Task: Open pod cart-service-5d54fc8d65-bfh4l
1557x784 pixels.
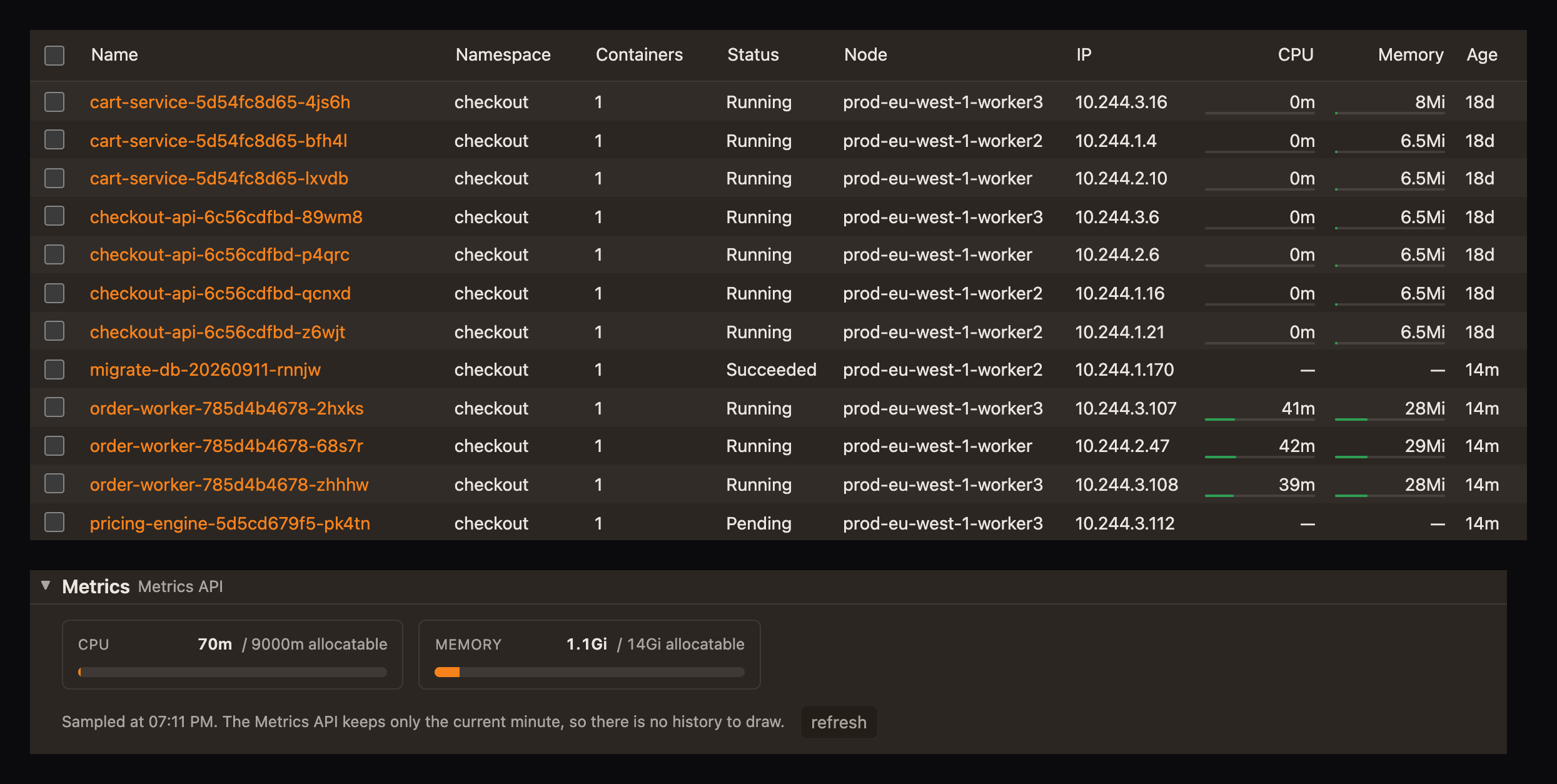Action: 219,141
